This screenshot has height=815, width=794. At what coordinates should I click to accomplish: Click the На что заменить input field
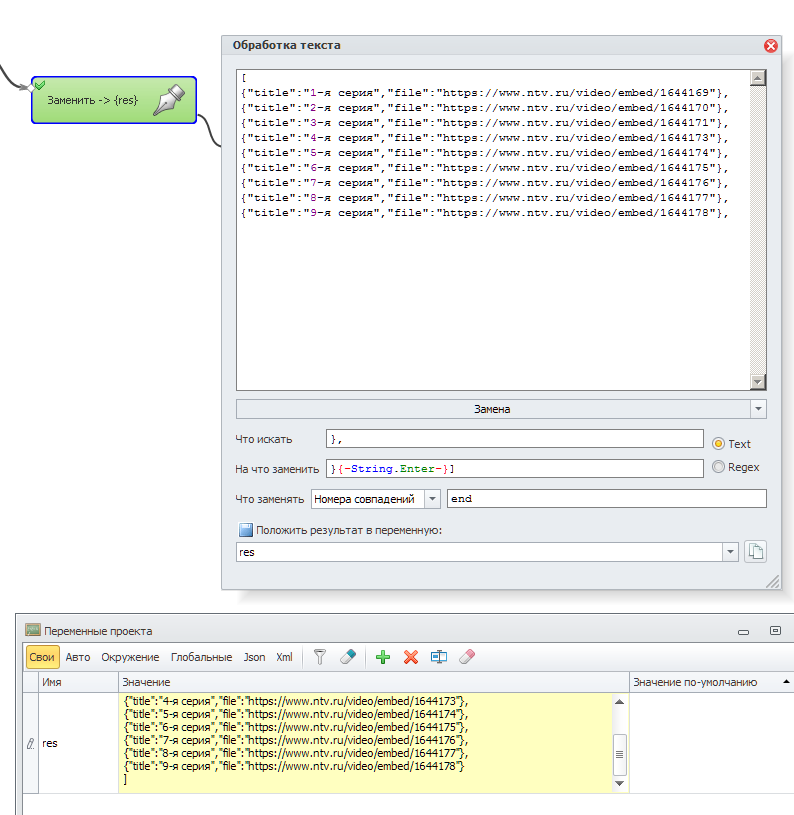(x=514, y=468)
